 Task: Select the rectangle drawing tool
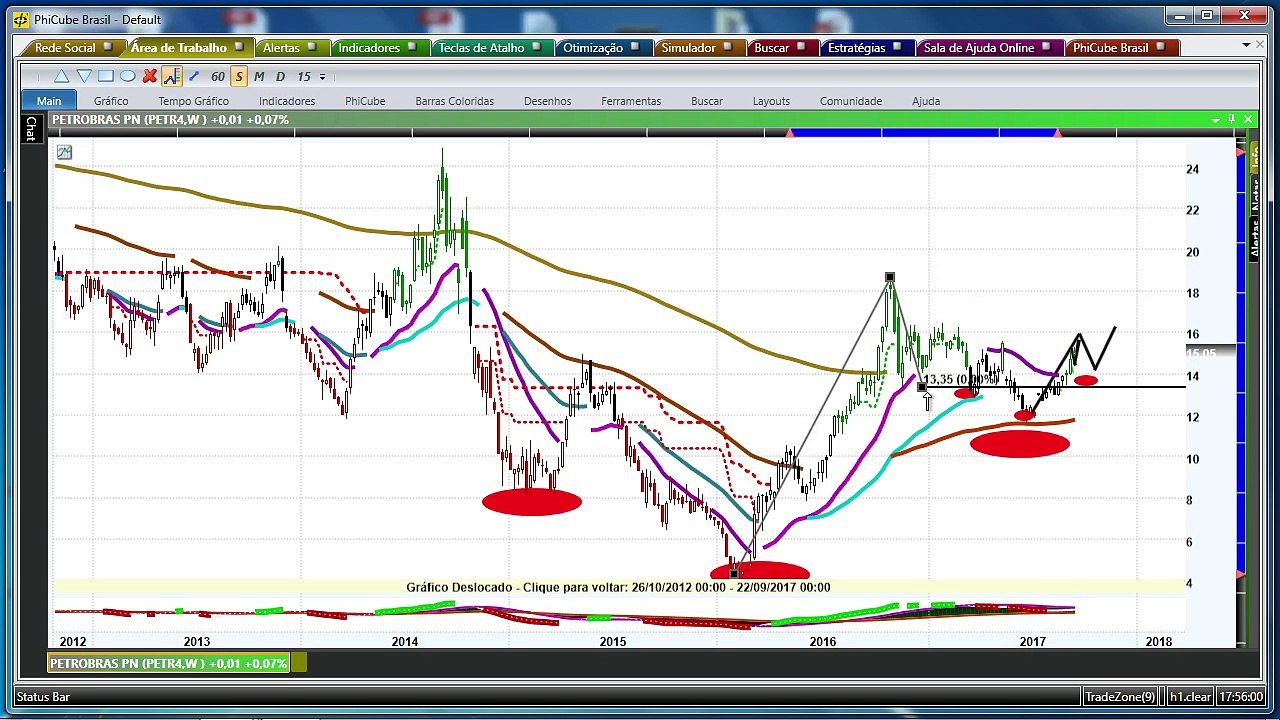[x=106, y=76]
